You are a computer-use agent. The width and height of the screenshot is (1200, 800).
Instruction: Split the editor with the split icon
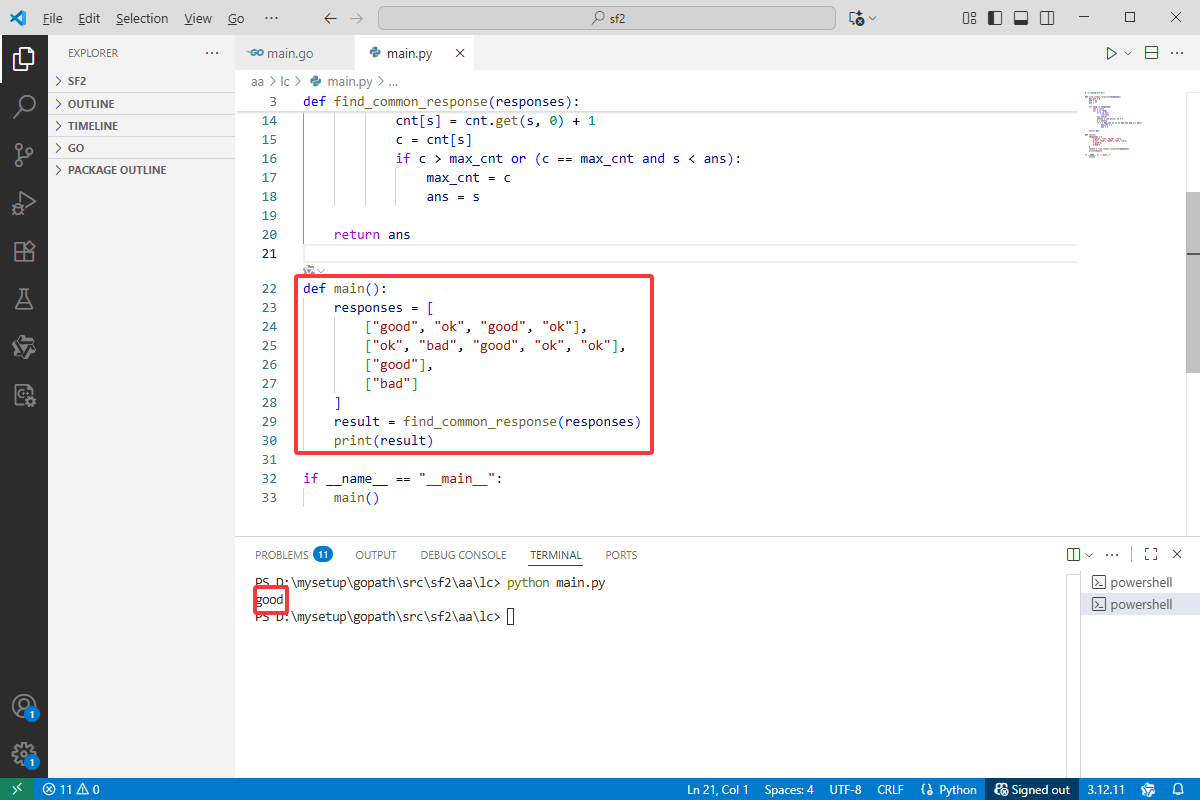1151,53
